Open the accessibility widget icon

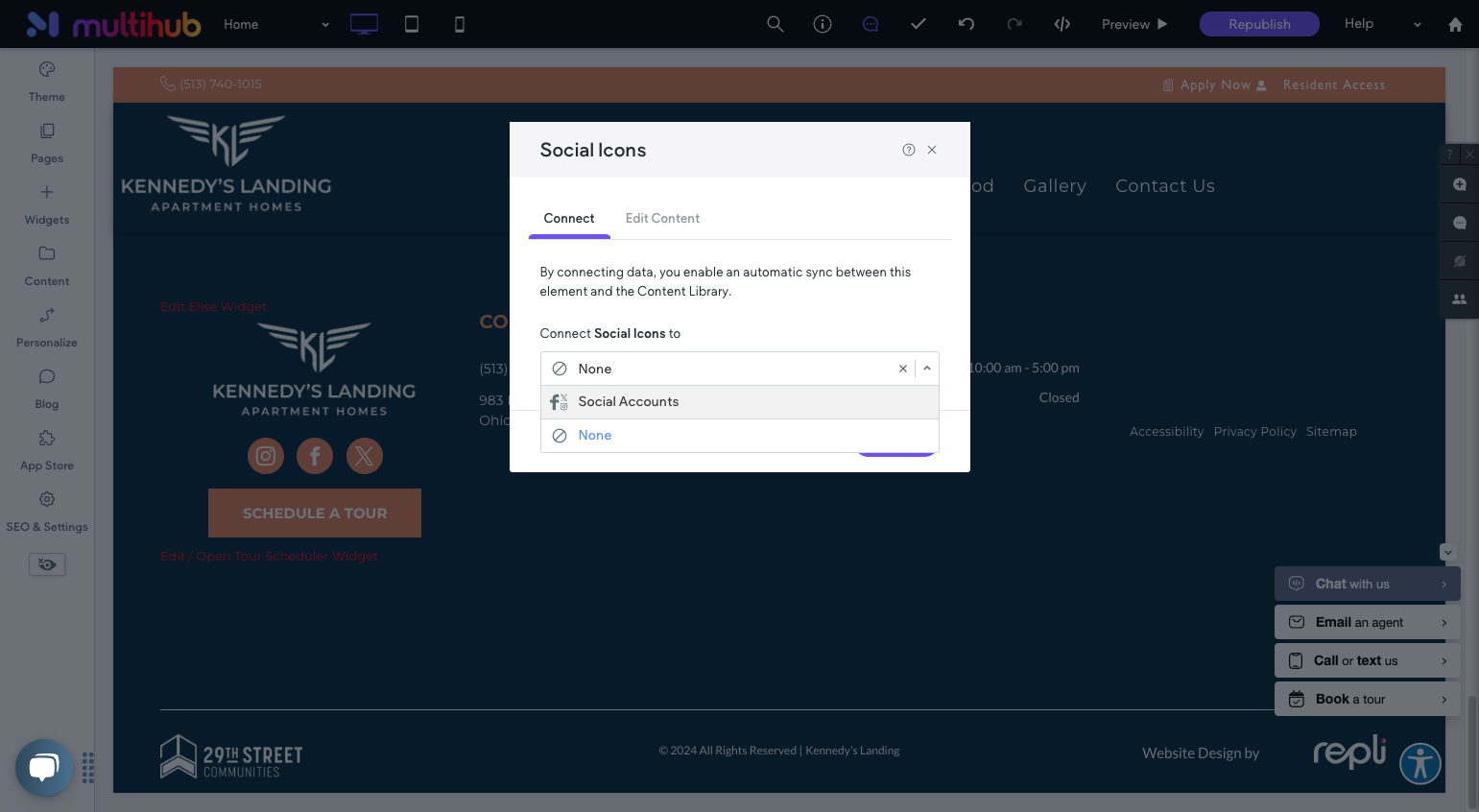[x=1420, y=764]
